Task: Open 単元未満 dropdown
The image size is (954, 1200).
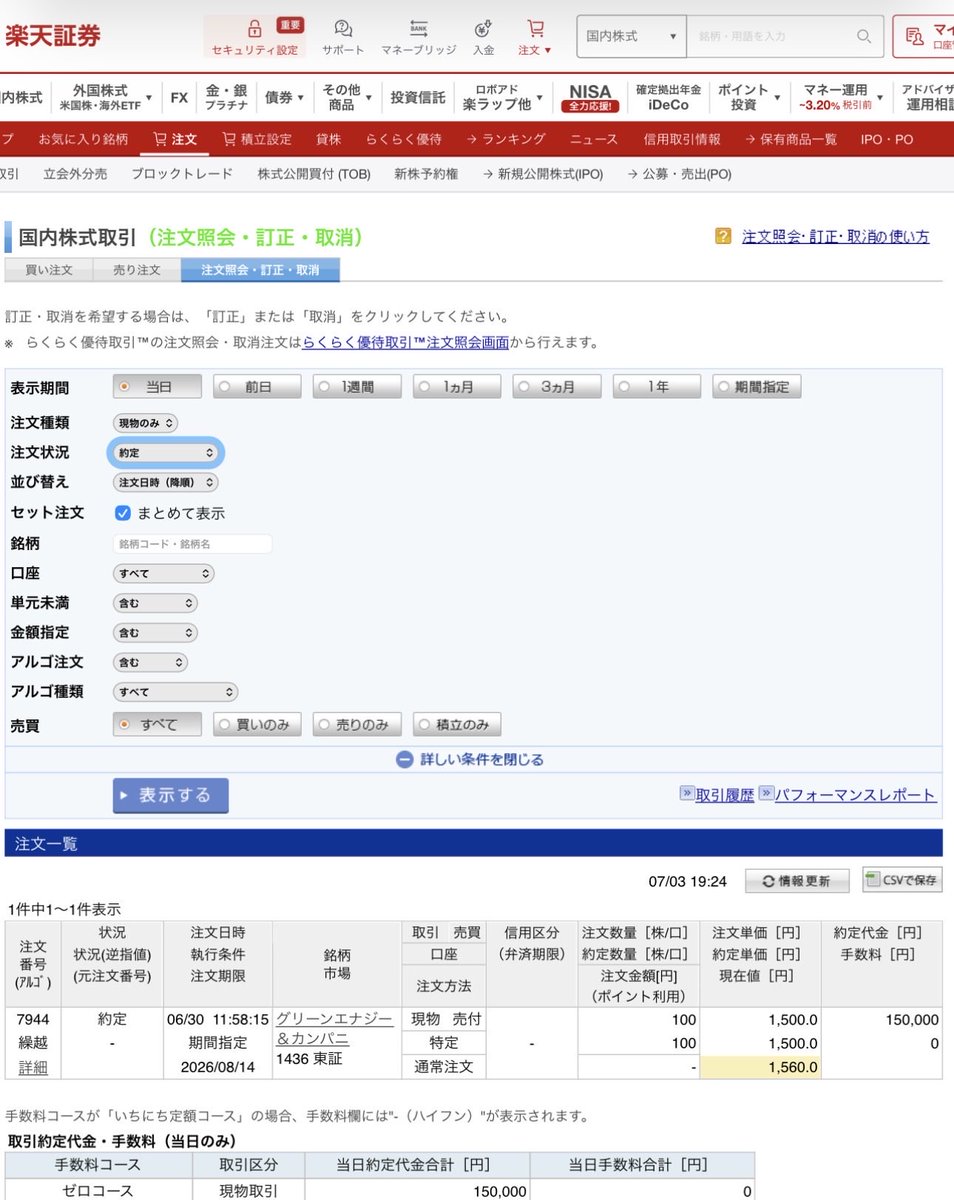Action: (155, 603)
